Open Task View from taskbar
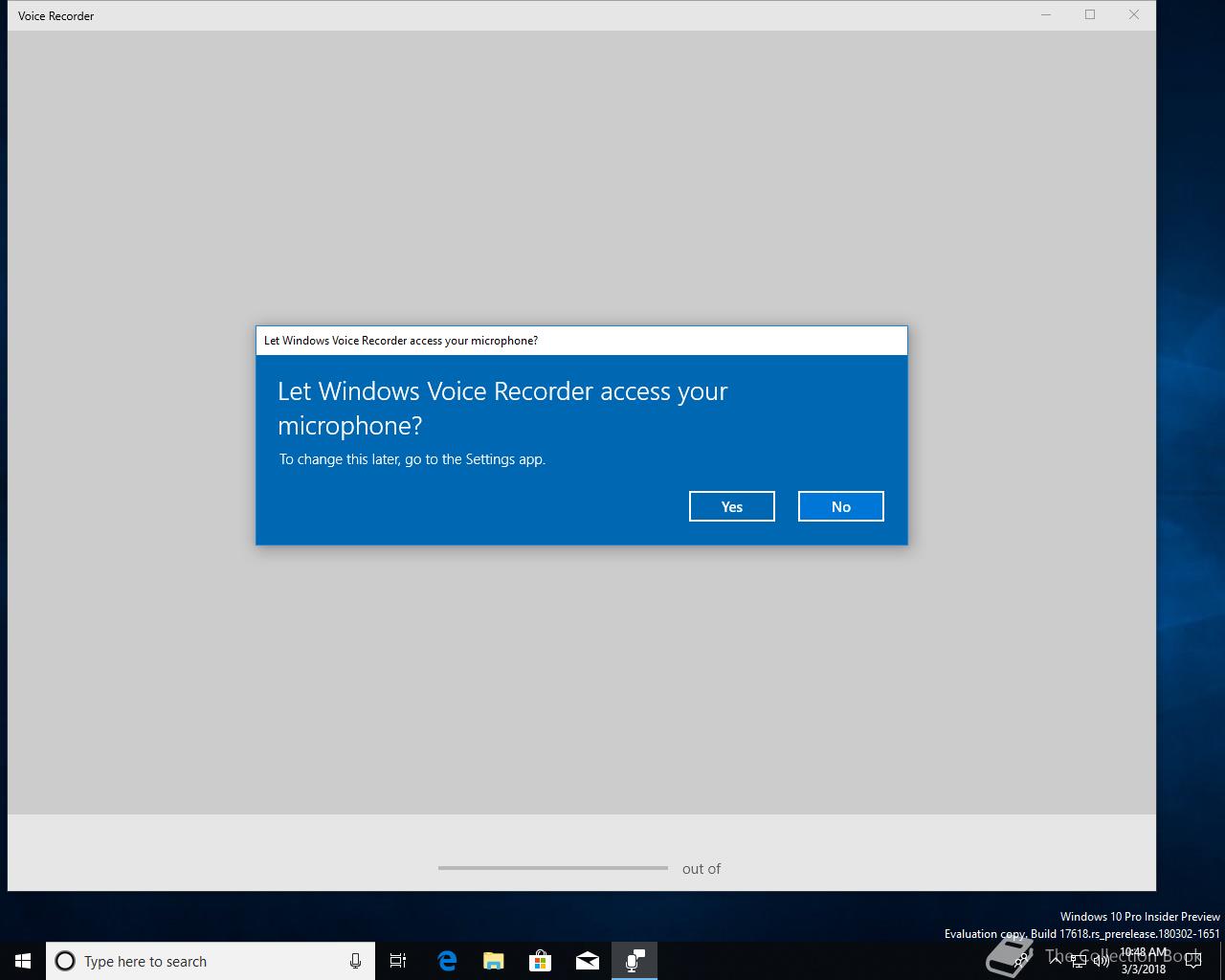This screenshot has width=1225, height=980. point(398,961)
